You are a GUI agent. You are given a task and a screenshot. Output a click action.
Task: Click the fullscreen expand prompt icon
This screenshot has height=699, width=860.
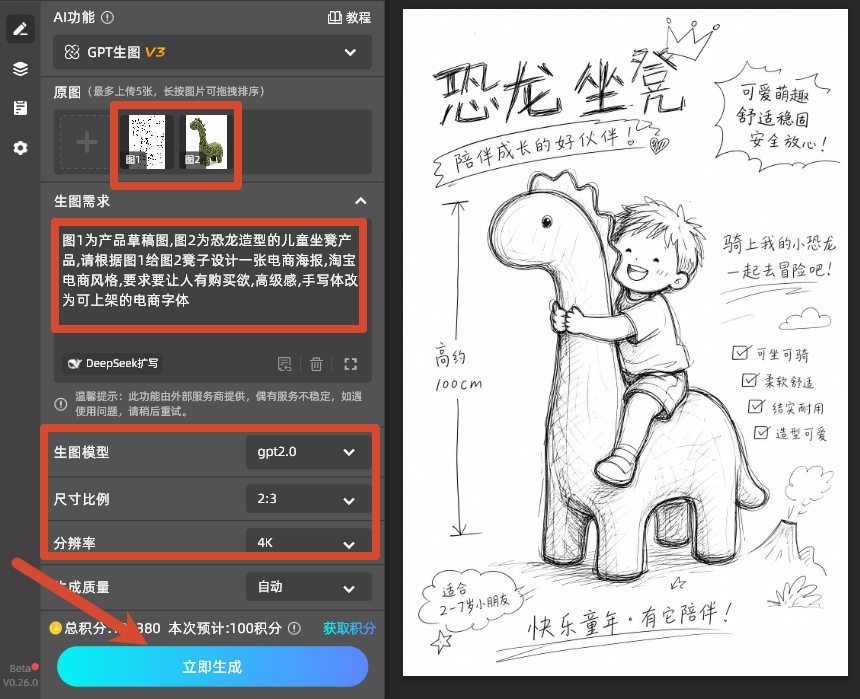pos(350,364)
